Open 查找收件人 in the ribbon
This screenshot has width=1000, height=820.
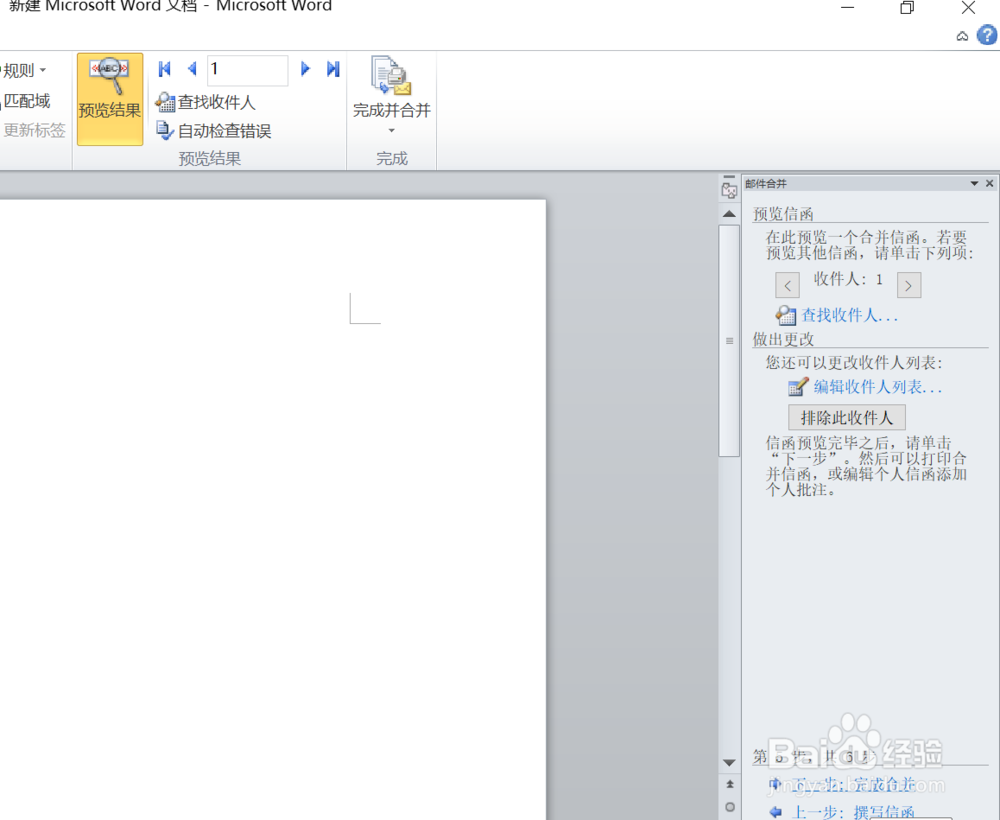coord(205,102)
